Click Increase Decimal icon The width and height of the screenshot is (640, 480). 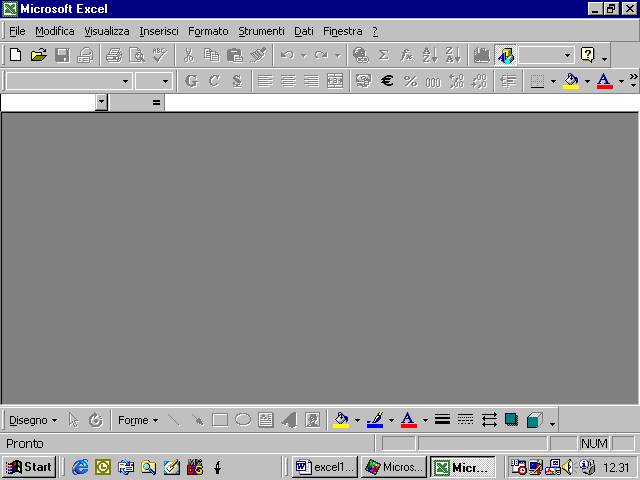click(456, 81)
